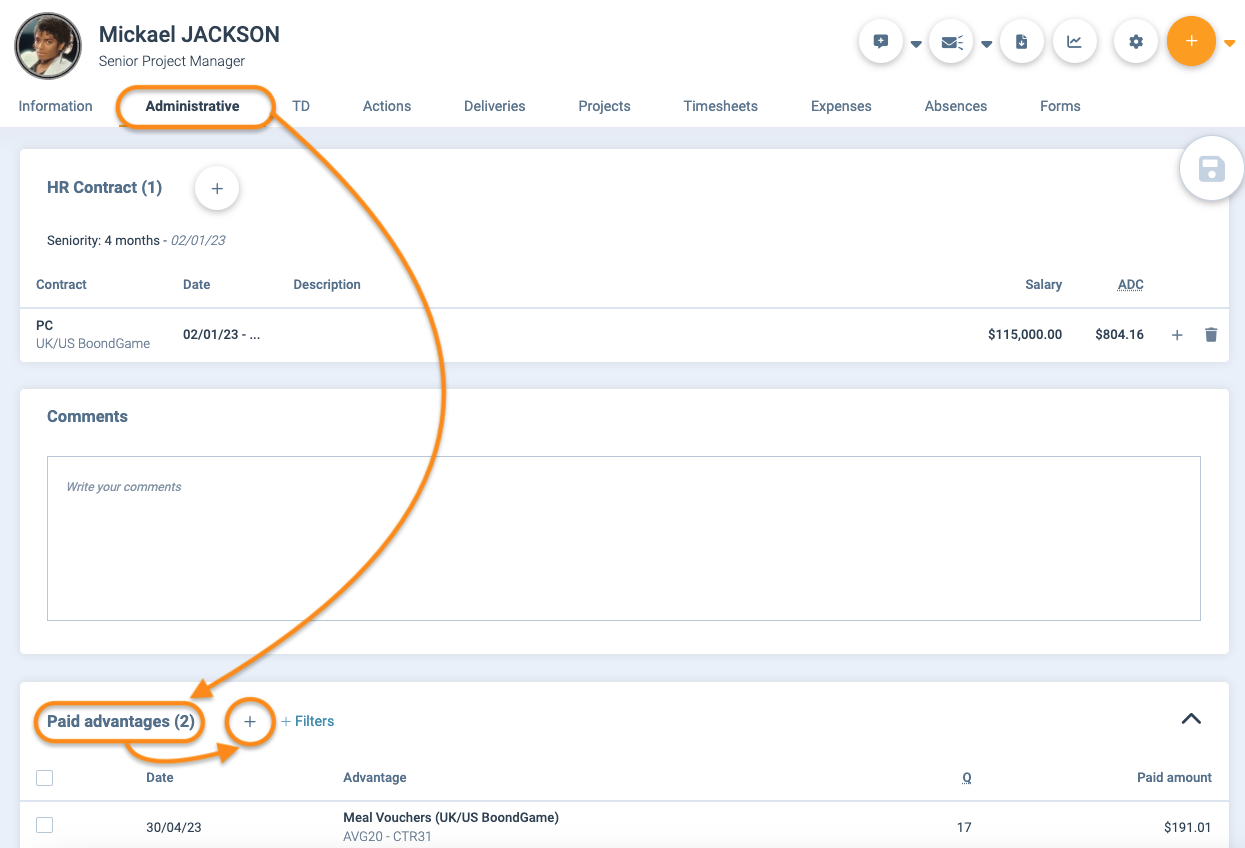Click the orange plus create button
This screenshot has height=848, width=1245.
(1190, 42)
